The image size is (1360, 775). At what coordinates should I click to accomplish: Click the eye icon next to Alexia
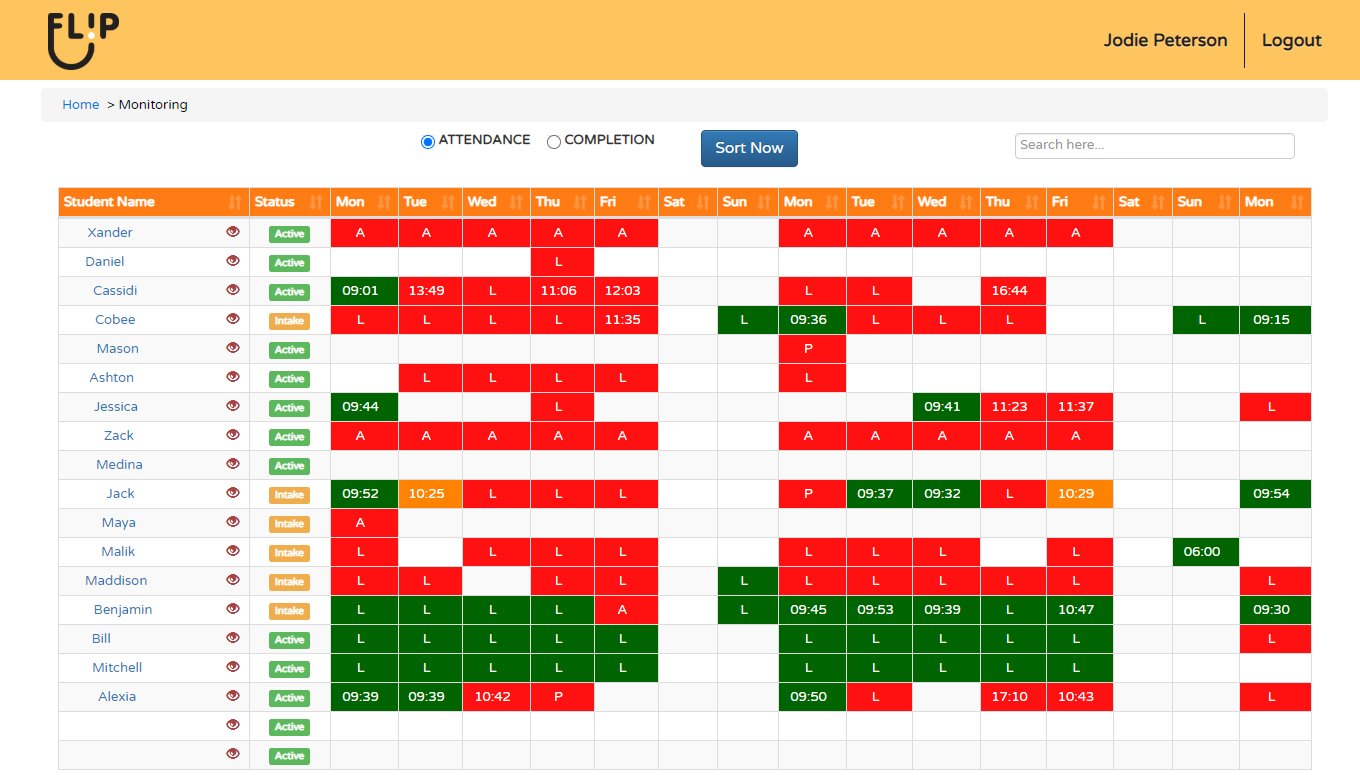[x=233, y=696]
